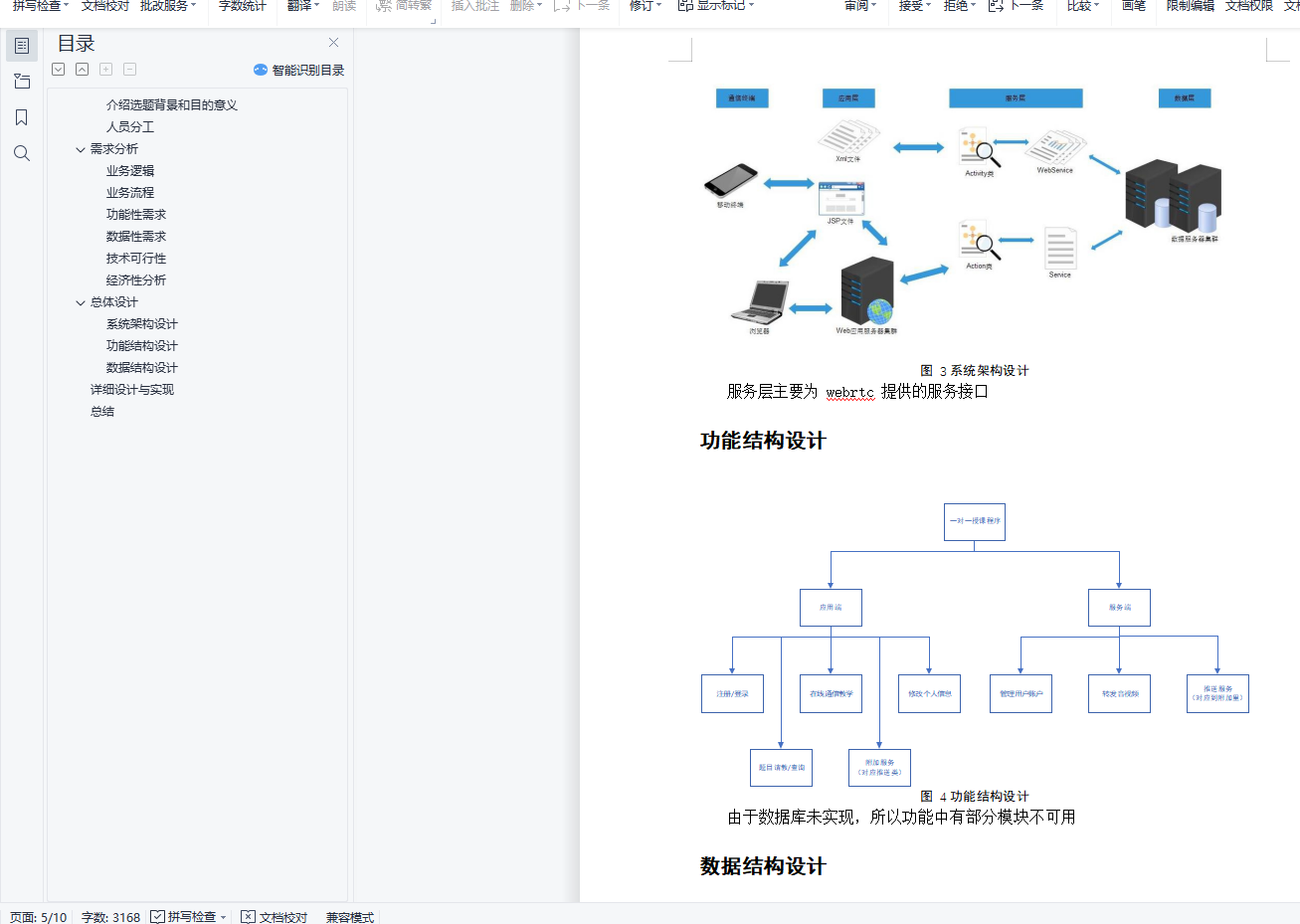Screen dimensions: 1300x924
Task: Jump to 需求分析 heading in outline
Action: coord(114,148)
